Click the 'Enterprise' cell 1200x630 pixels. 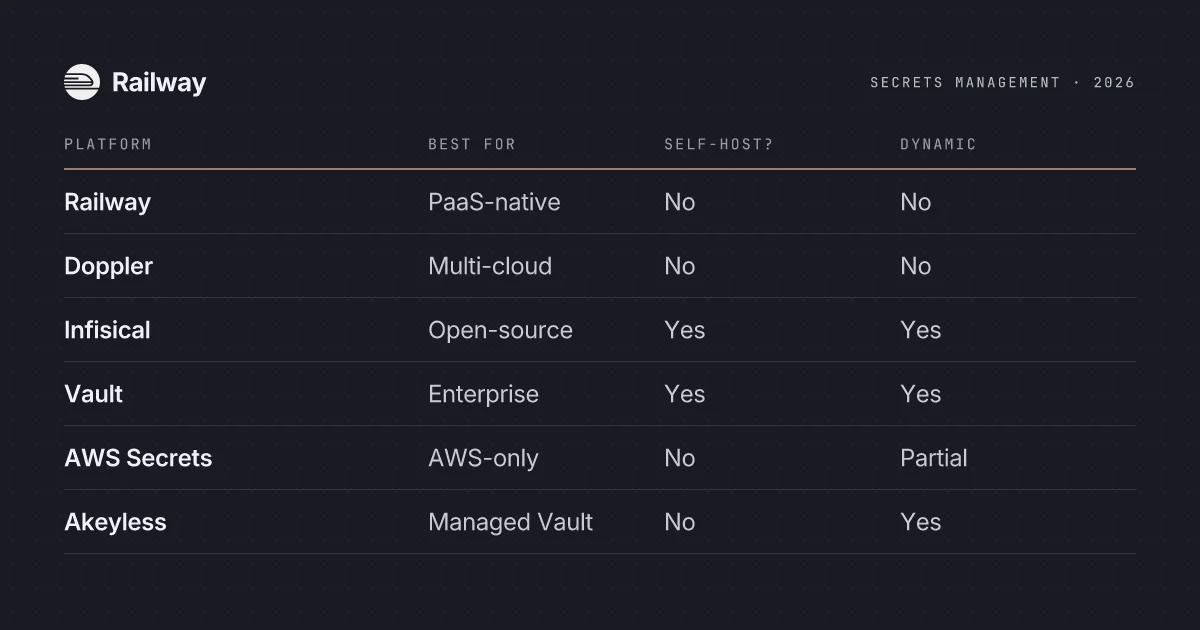pos(483,395)
